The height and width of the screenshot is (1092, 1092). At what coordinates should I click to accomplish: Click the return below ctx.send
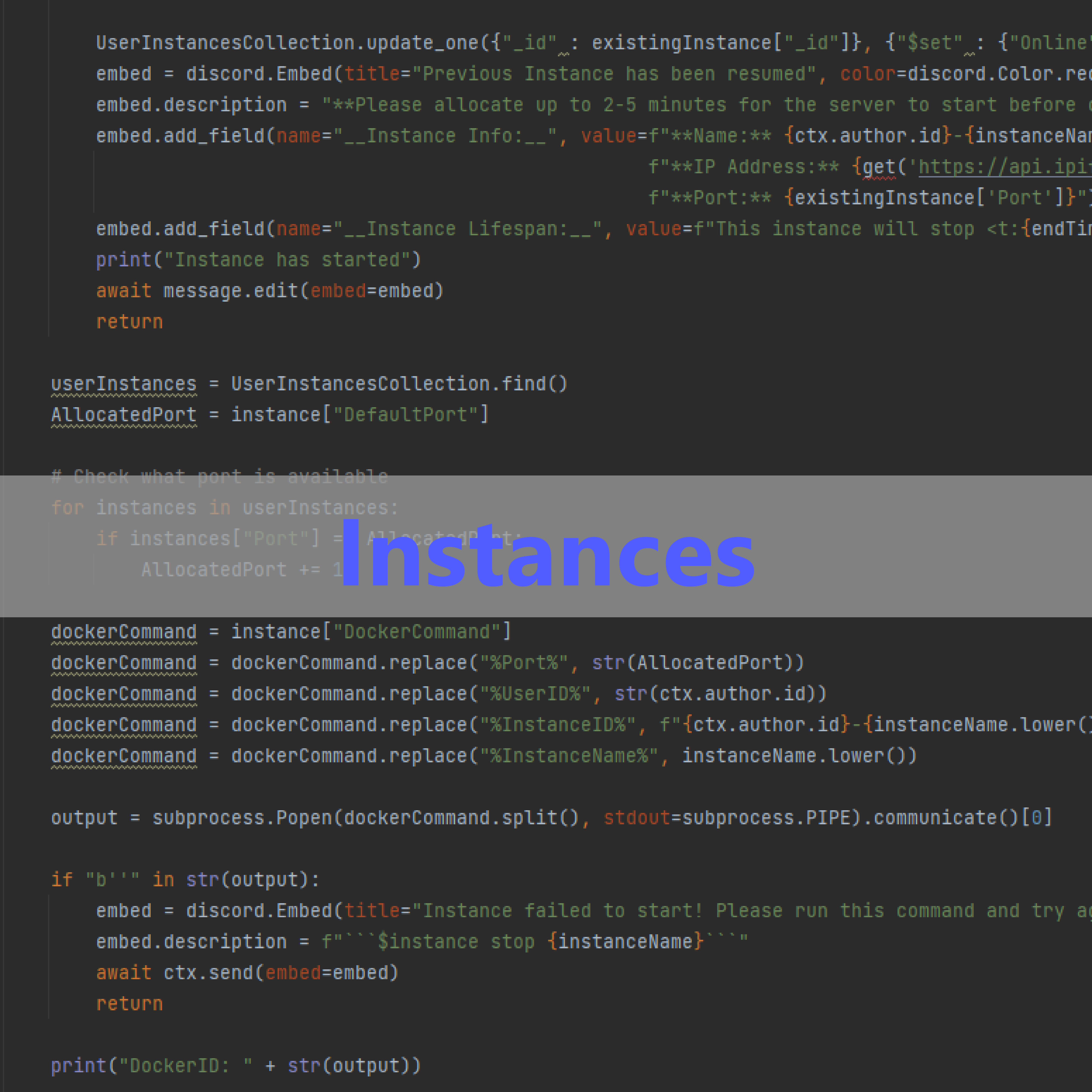(x=129, y=1004)
